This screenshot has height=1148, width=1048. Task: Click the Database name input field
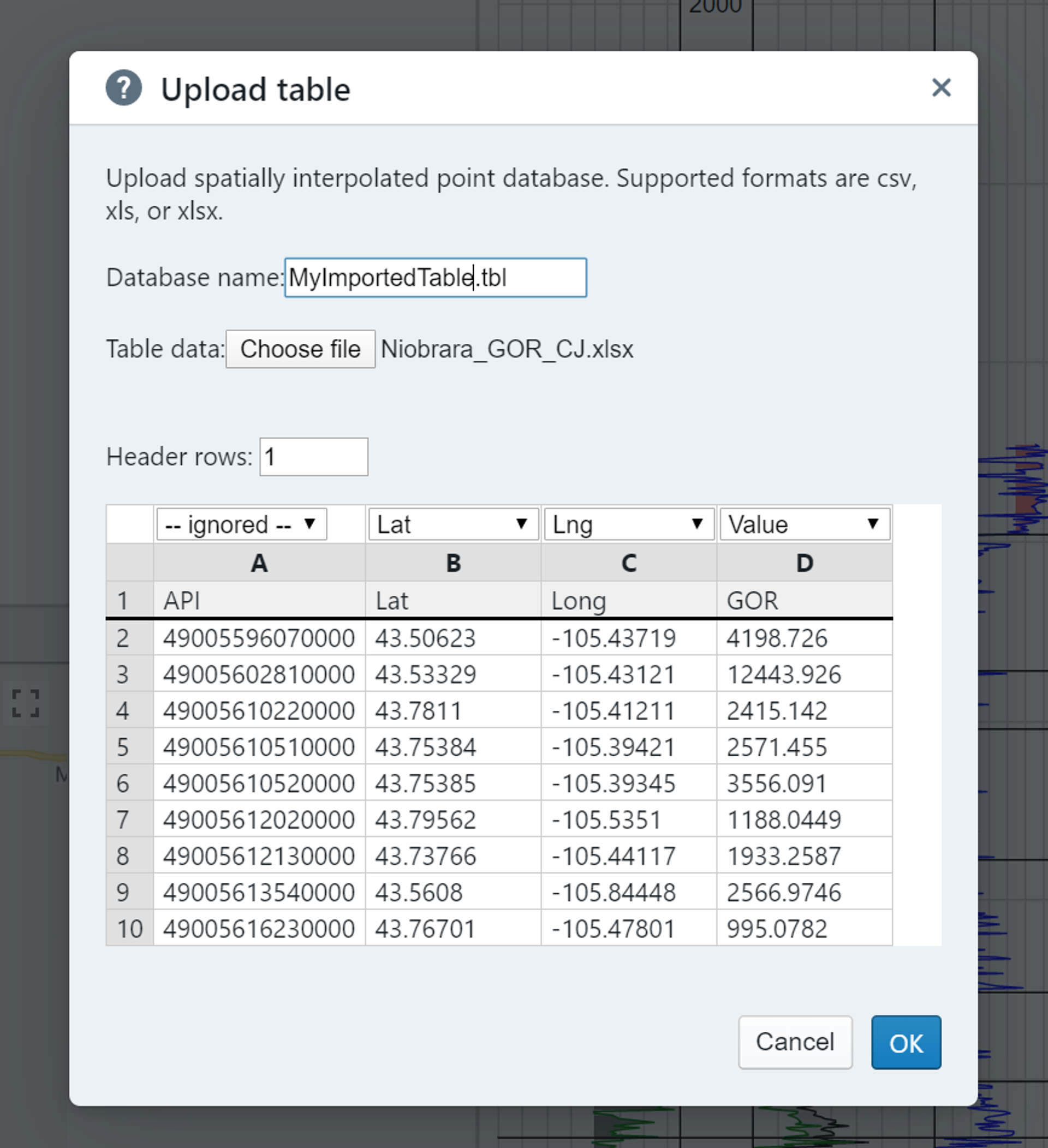tap(435, 278)
